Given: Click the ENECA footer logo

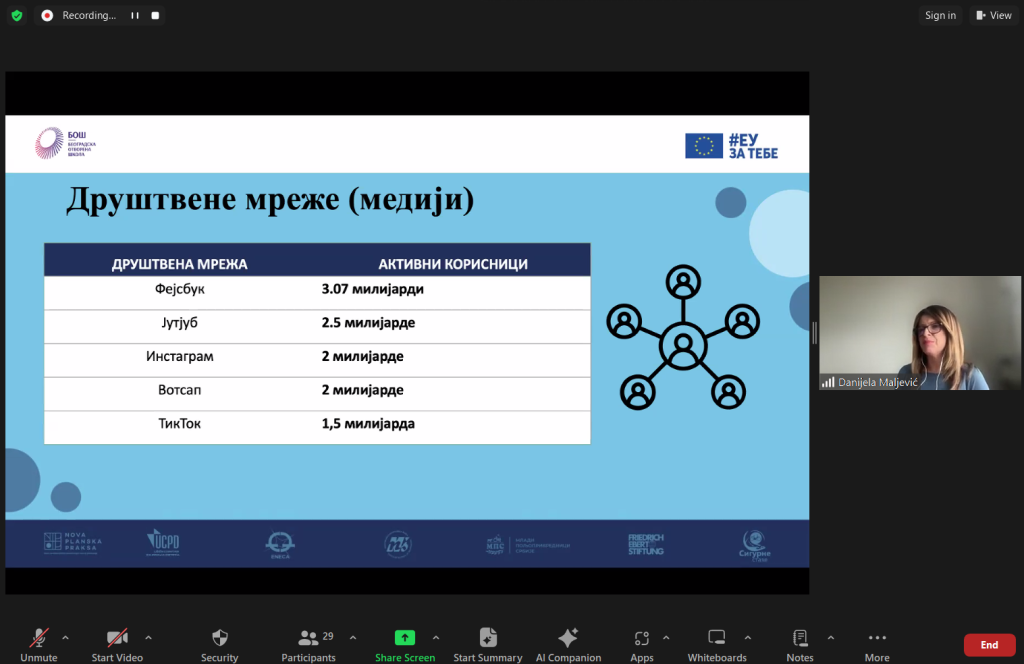Looking at the screenshot, I should [280, 544].
